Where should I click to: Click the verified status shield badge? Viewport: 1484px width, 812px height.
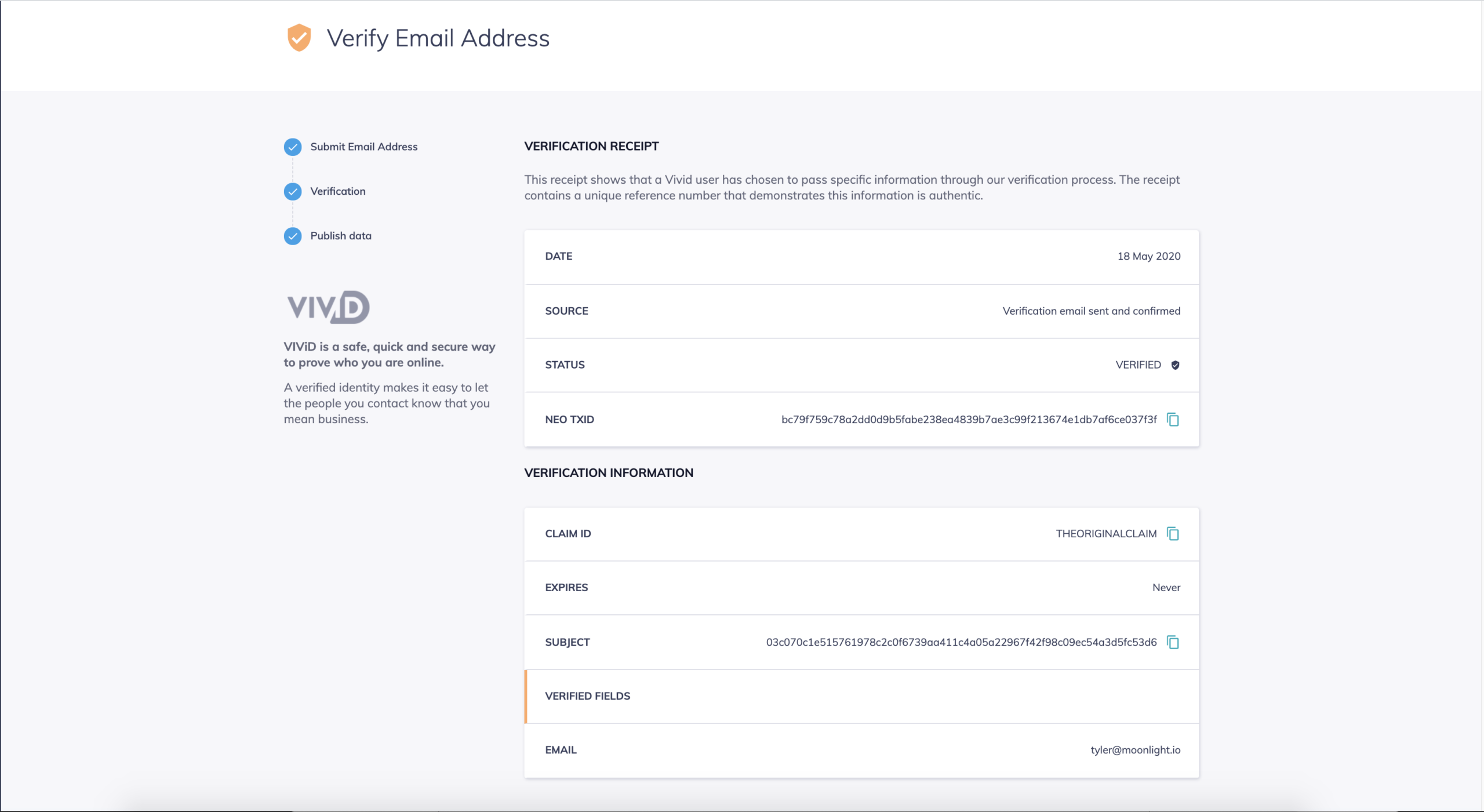1175,365
